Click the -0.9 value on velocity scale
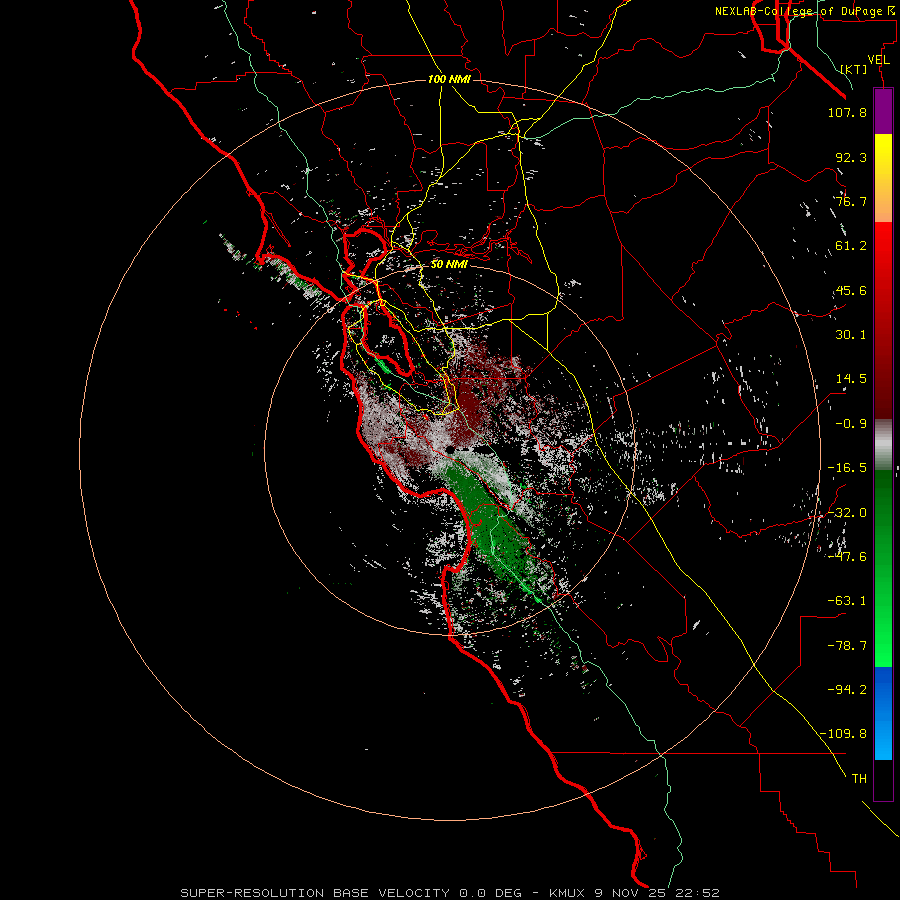Screen dimensions: 900x900 click(x=851, y=424)
